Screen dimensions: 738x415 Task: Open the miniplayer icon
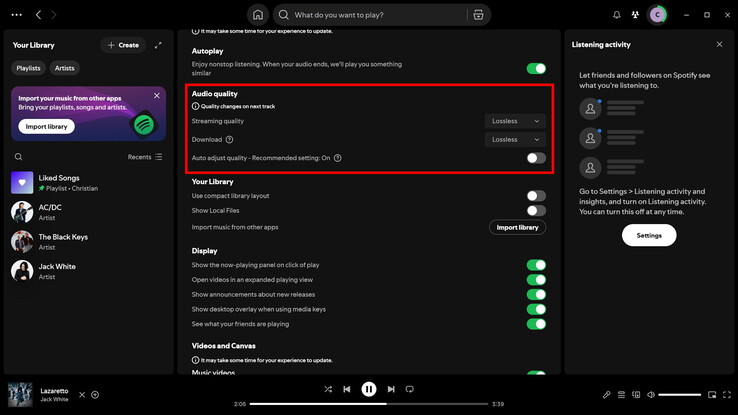(x=712, y=395)
